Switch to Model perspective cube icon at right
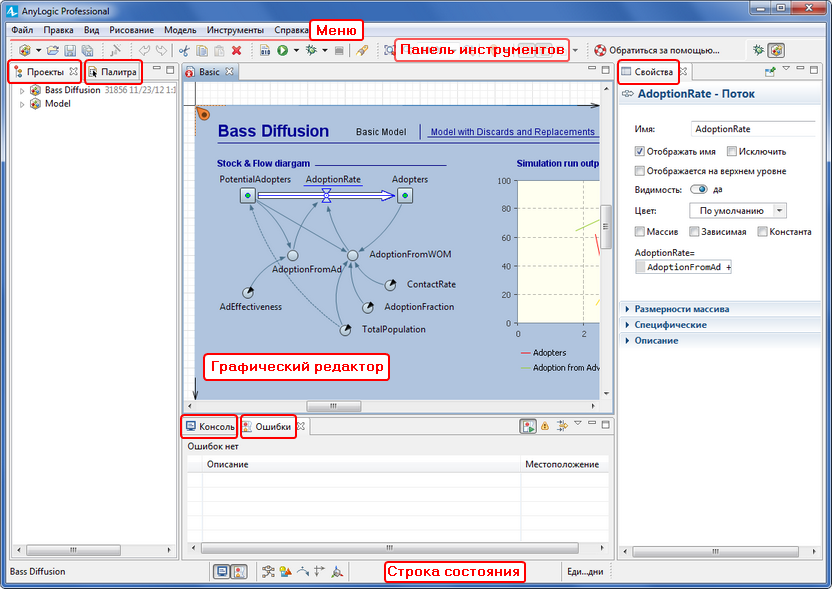The width and height of the screenshot is (832, 589). click(776, 50)
